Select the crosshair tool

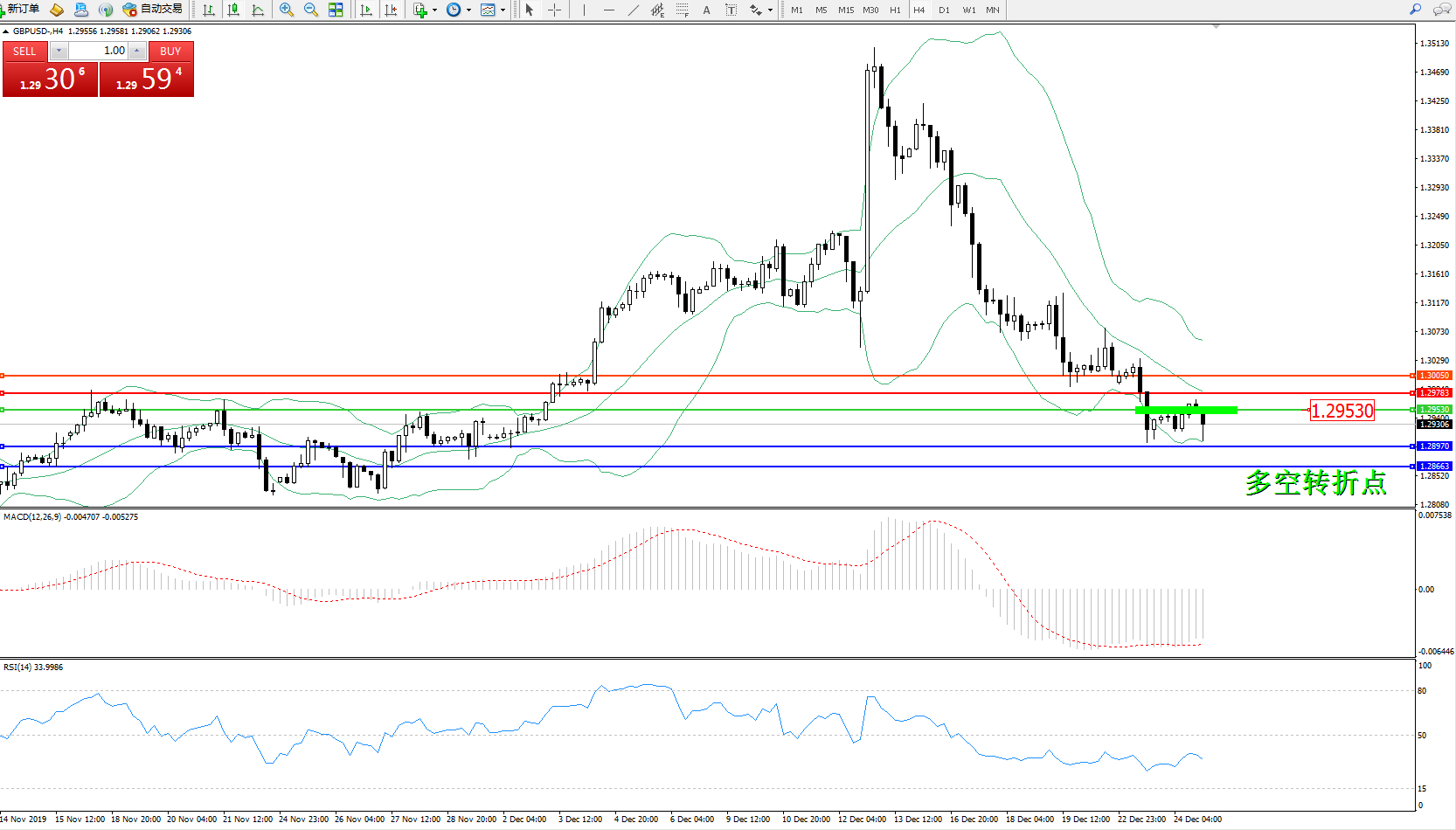tap(554, 10)
